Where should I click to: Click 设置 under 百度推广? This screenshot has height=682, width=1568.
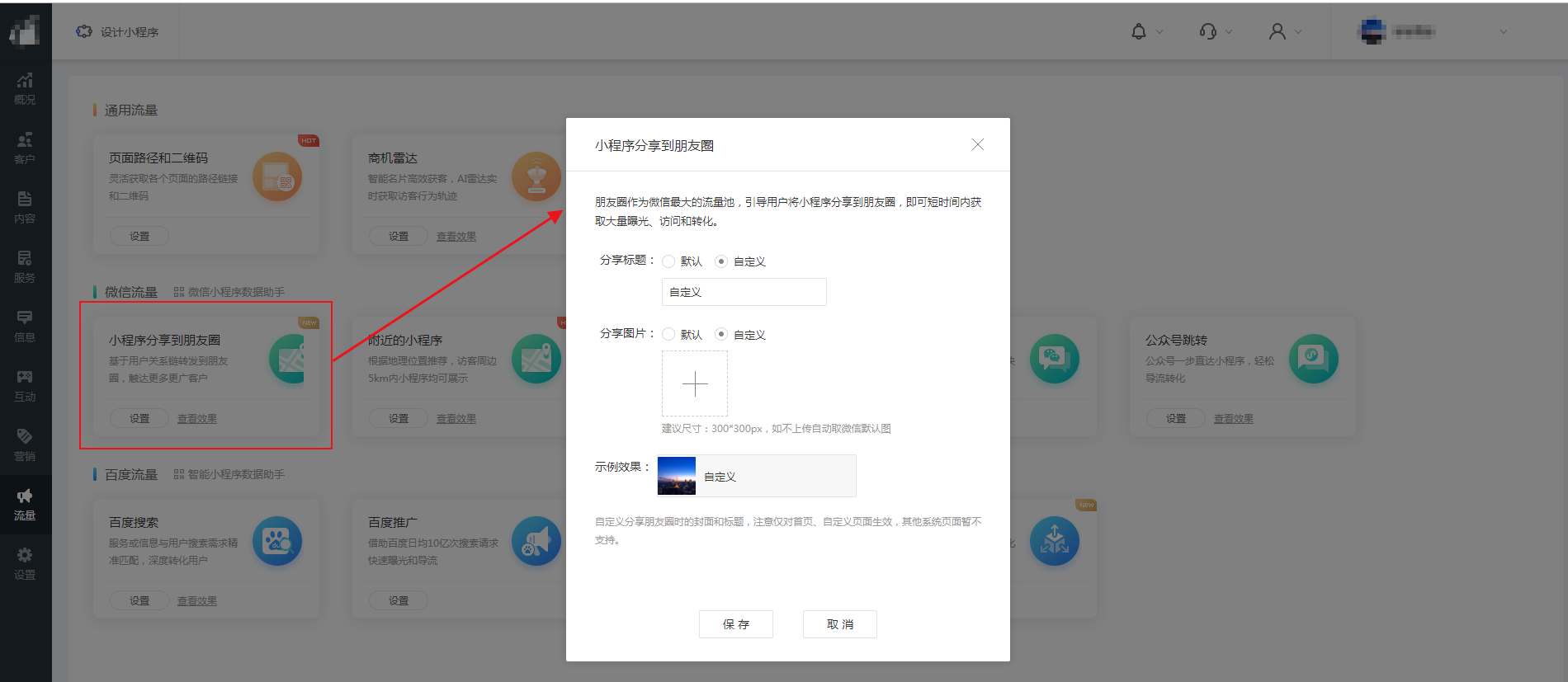coord(399,601)
